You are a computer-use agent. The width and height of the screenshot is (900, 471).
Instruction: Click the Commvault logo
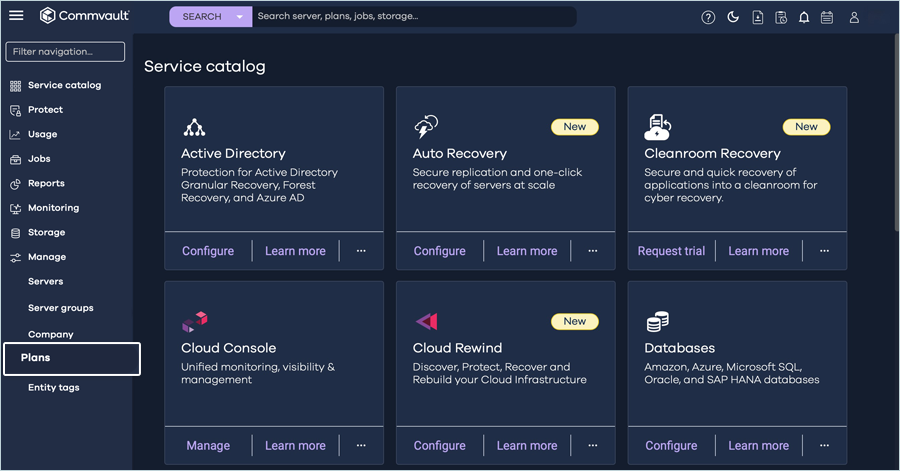85,16
